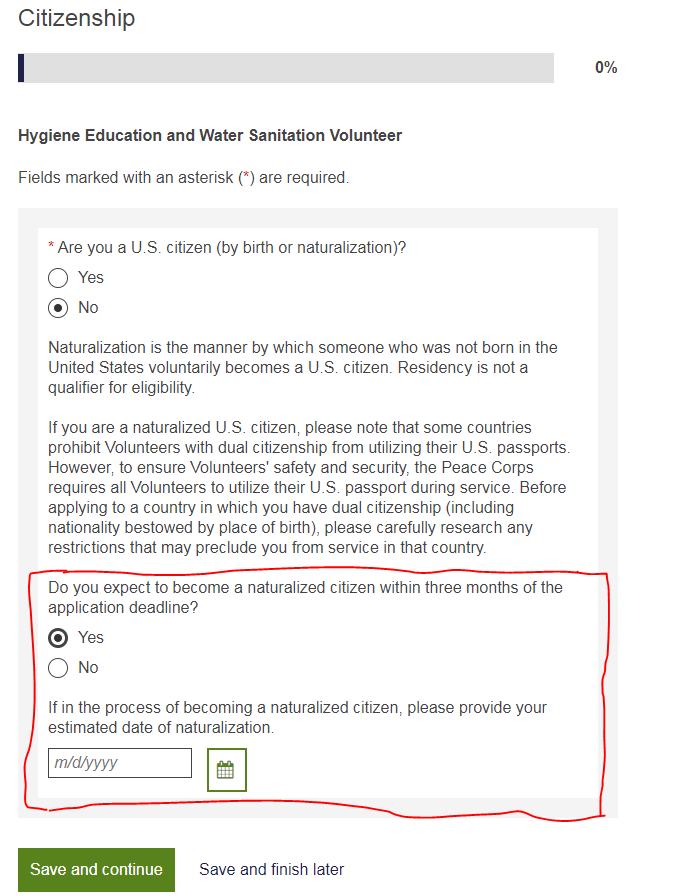700x896 pixels.
Task: Click the 'estimated date of naturalization' instruction text
Action: pos(297,717)
